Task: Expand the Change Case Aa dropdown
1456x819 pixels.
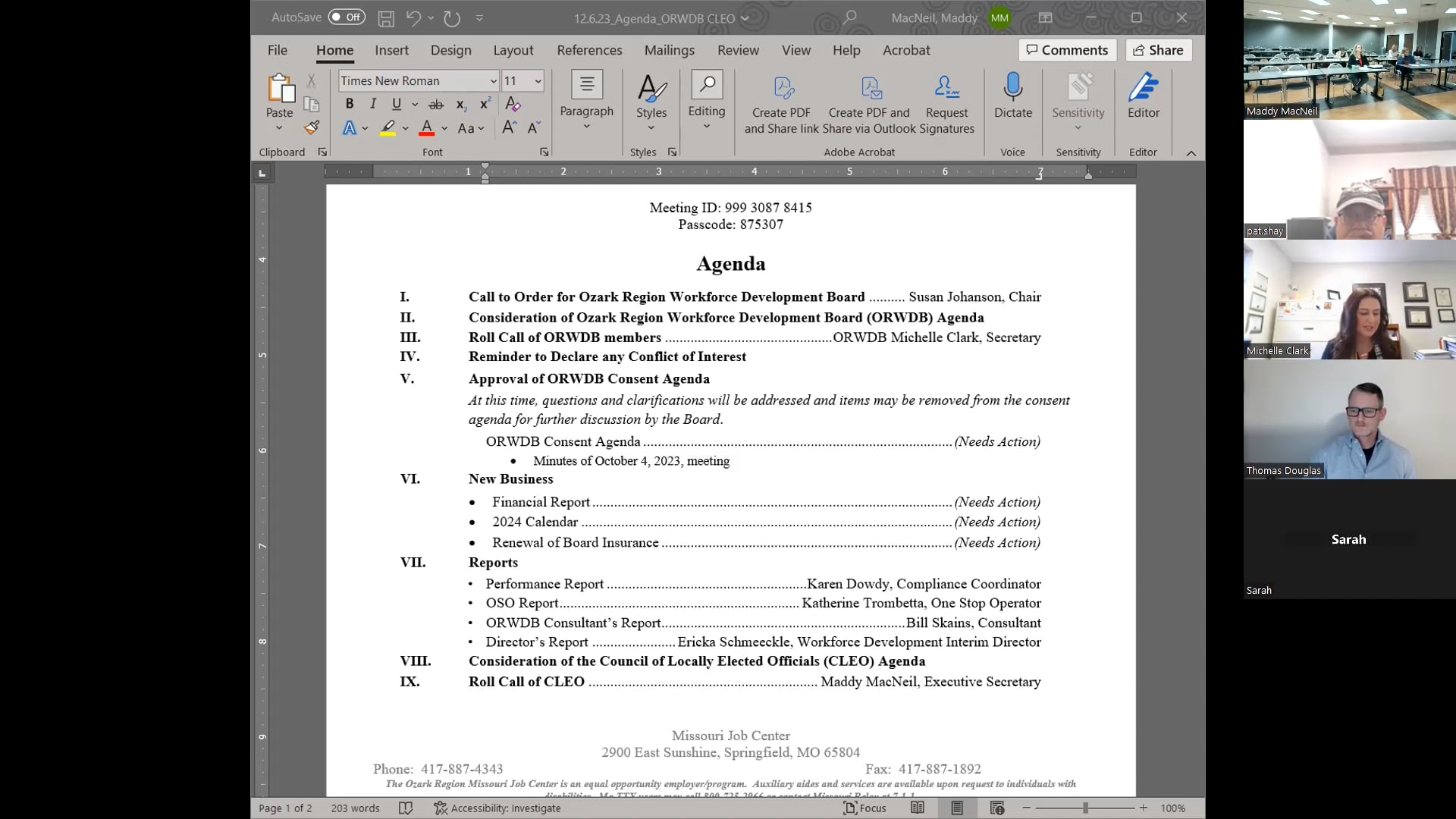Action: tap(471, 128)
